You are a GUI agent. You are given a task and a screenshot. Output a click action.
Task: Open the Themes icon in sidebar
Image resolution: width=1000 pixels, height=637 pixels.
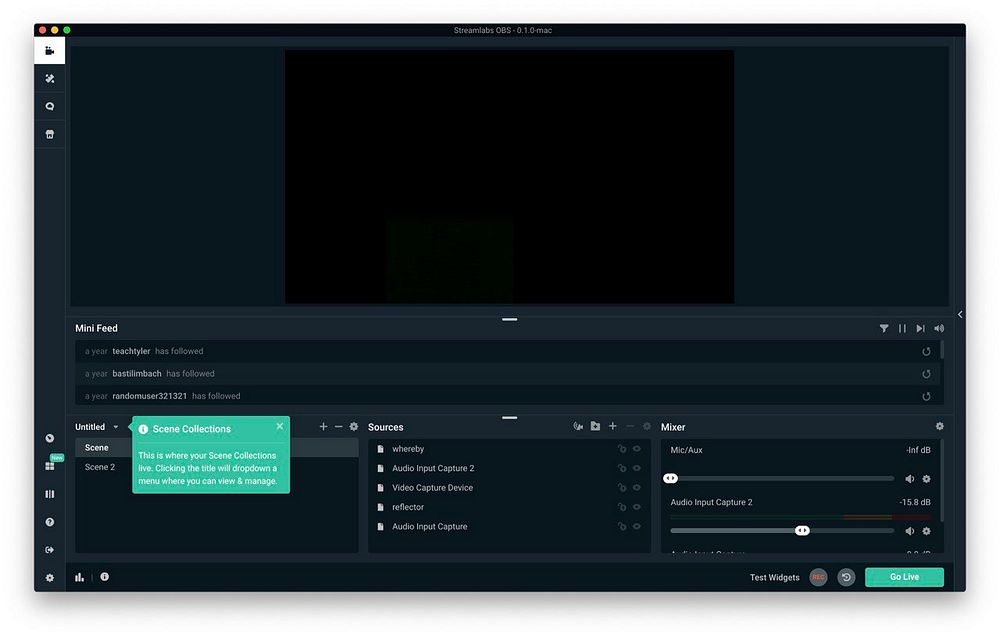[50, 78]
